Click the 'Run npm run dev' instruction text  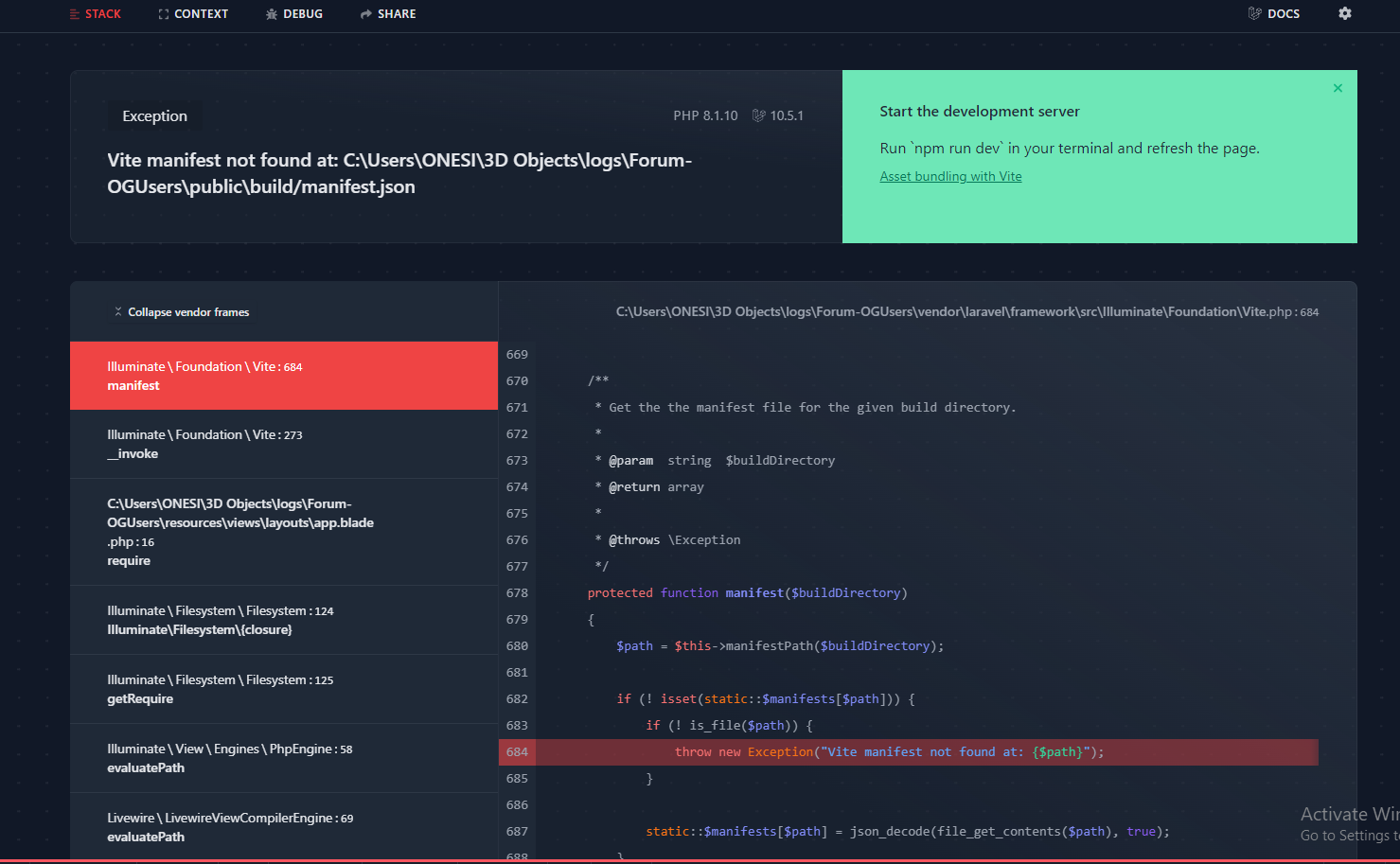pos(1070,149)
